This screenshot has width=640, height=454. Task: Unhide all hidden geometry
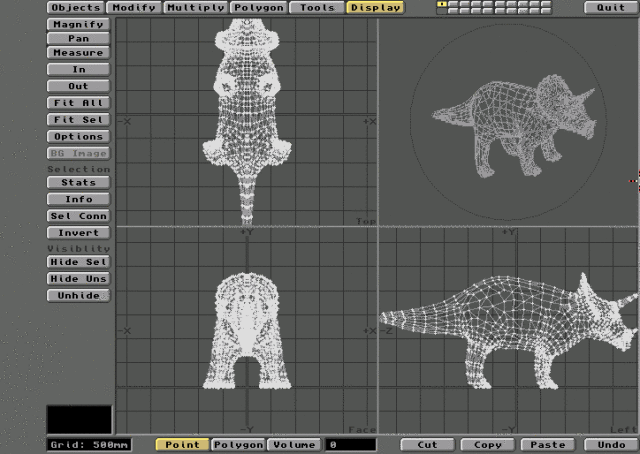pos(79,296)
